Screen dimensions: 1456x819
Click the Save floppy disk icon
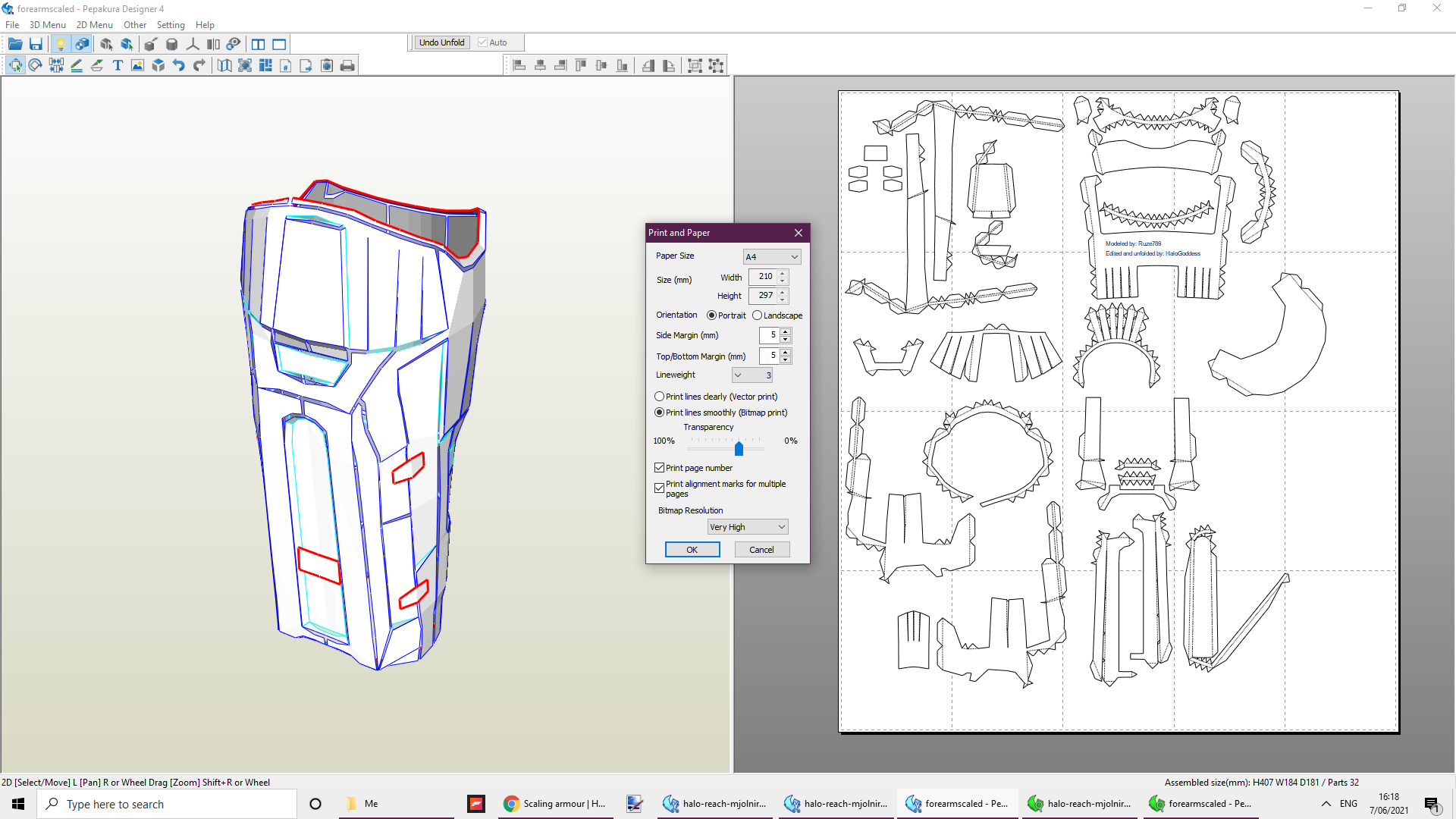[36, 44]
